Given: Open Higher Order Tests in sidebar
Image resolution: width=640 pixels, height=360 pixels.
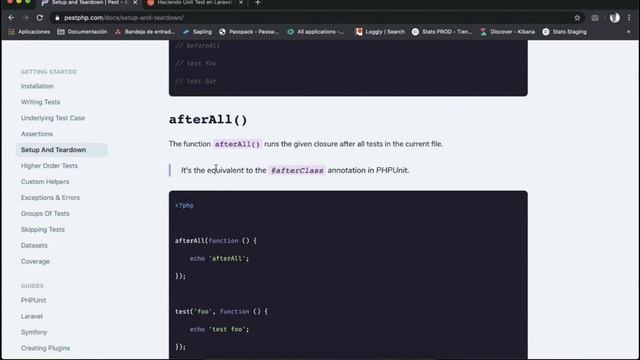Looking at the screenshot, I should (49, 166).
